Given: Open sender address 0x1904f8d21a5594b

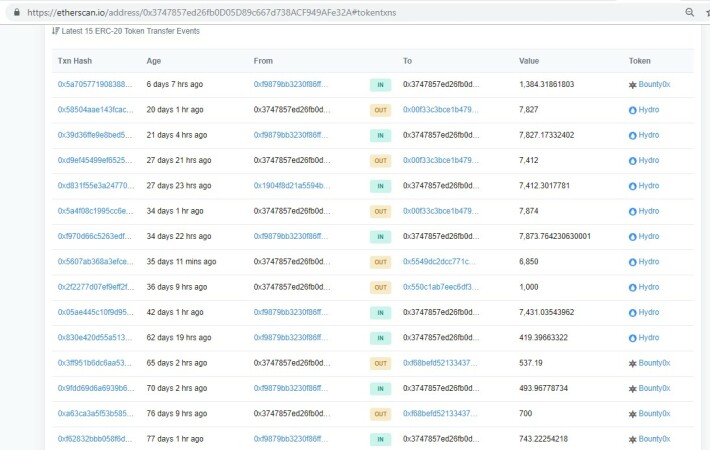Looking at the screenshot, I should [292, 186].
